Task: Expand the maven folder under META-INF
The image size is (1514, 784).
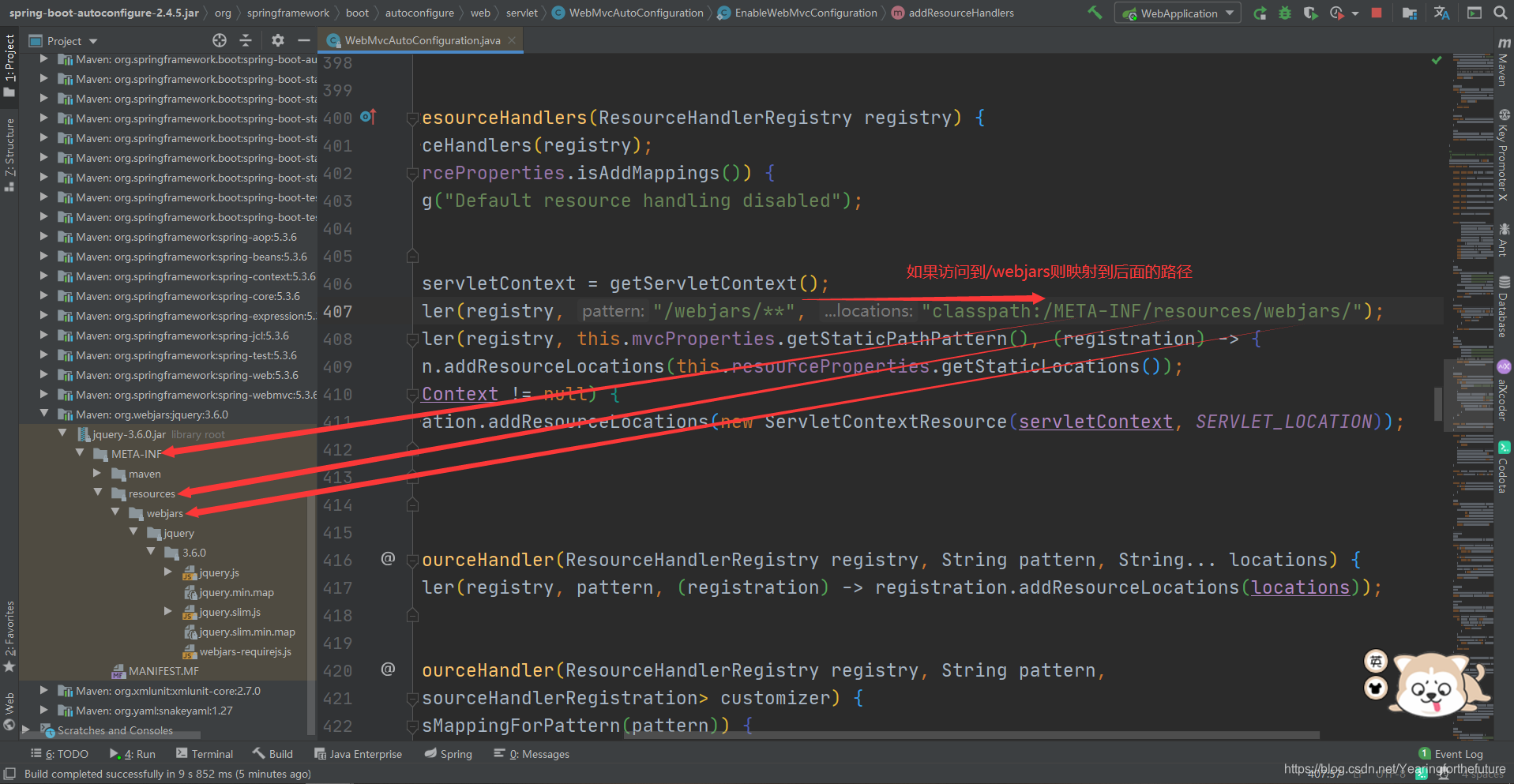Action: [97, 473]
